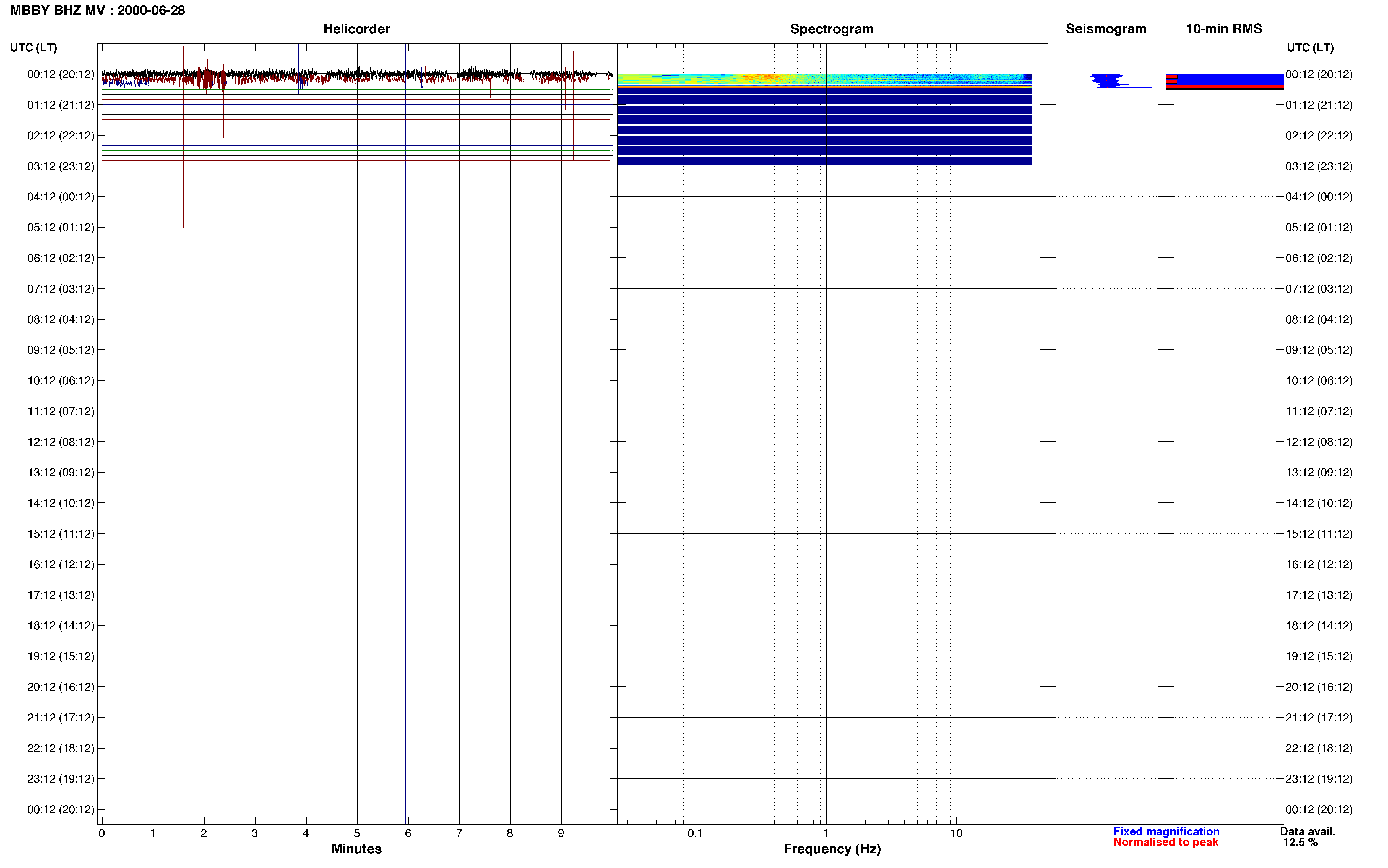The height and width of the screenshot is (868, 1388).
Task: Click left time label '06:12 (02:12)'
Action: tap(60, 258)
